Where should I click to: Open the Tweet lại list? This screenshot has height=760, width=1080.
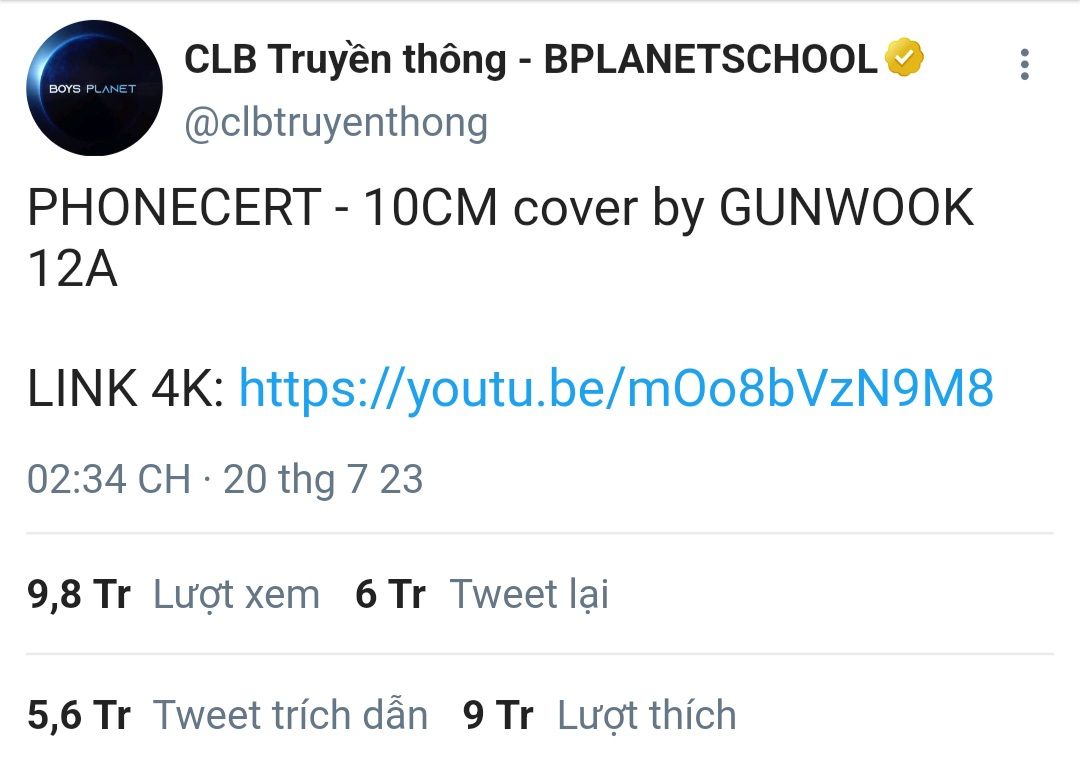coord(529,595)
